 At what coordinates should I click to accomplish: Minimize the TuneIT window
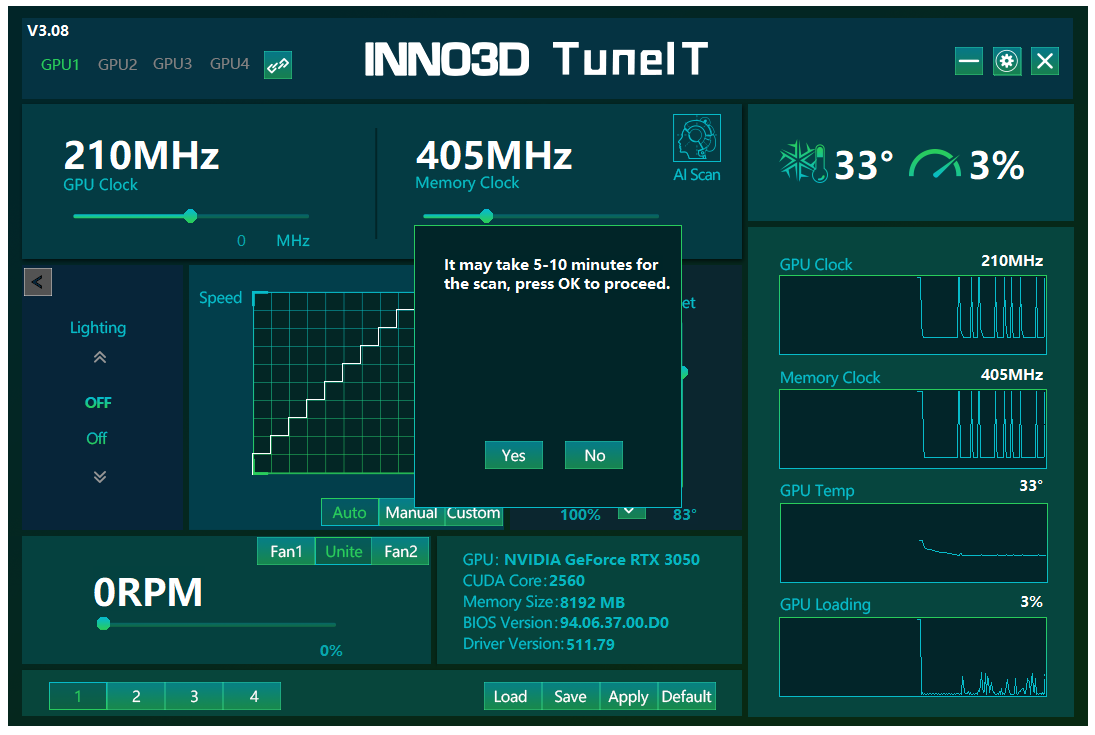click(969, 61)
